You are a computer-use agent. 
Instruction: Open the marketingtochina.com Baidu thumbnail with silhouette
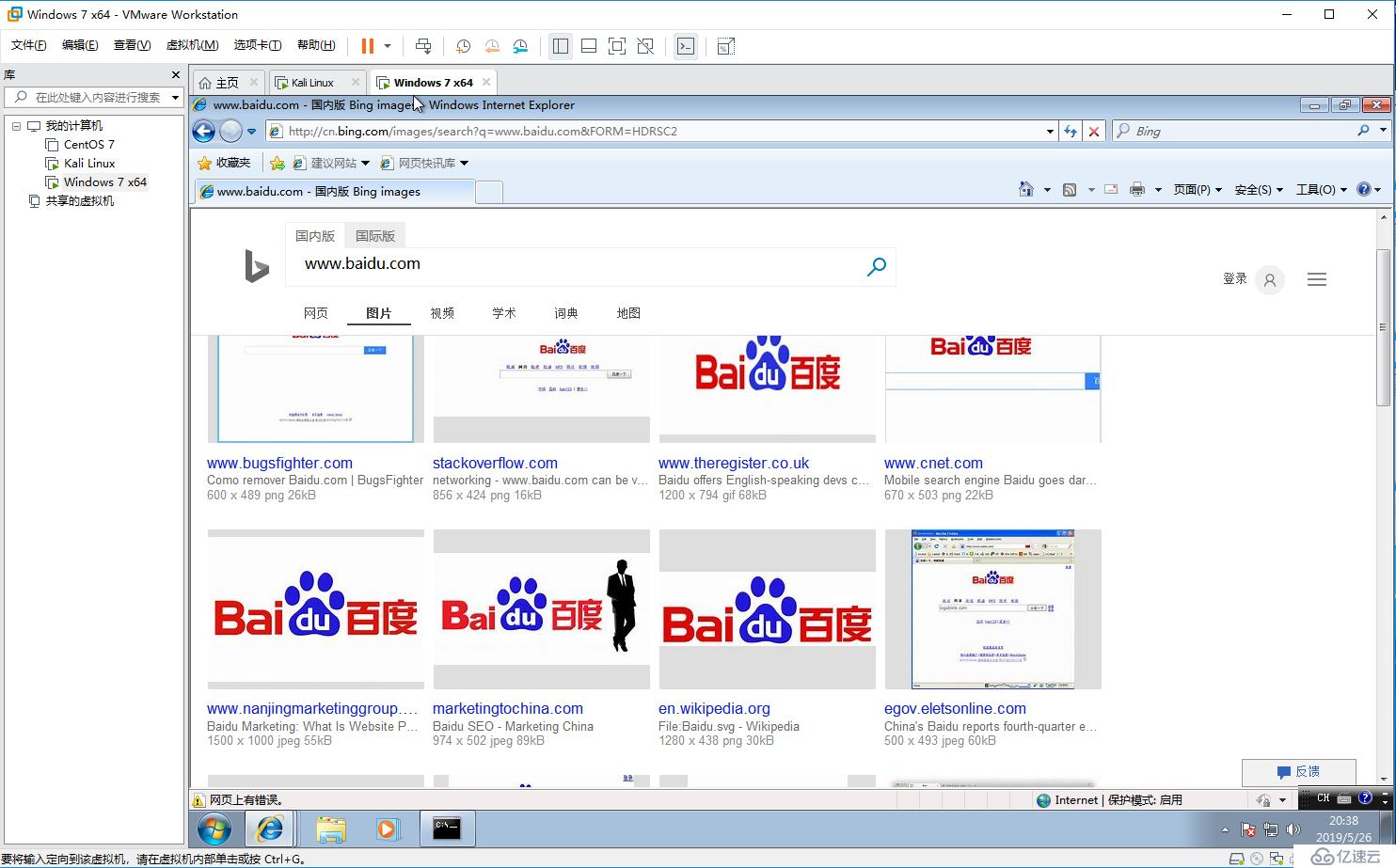pyautogui.click(x=542, y=609)
